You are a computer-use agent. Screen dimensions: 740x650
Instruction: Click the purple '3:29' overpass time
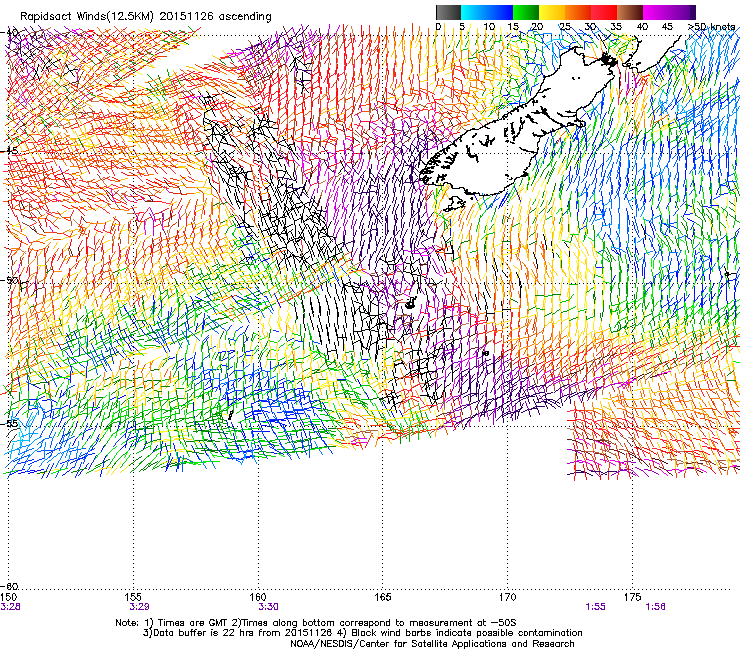[140, 607]
